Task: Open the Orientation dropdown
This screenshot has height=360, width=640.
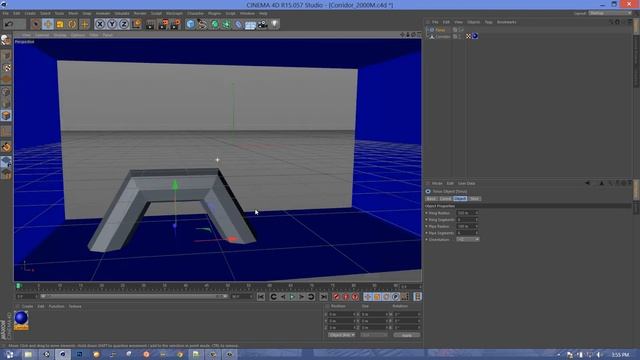Action: pos(468,240)
